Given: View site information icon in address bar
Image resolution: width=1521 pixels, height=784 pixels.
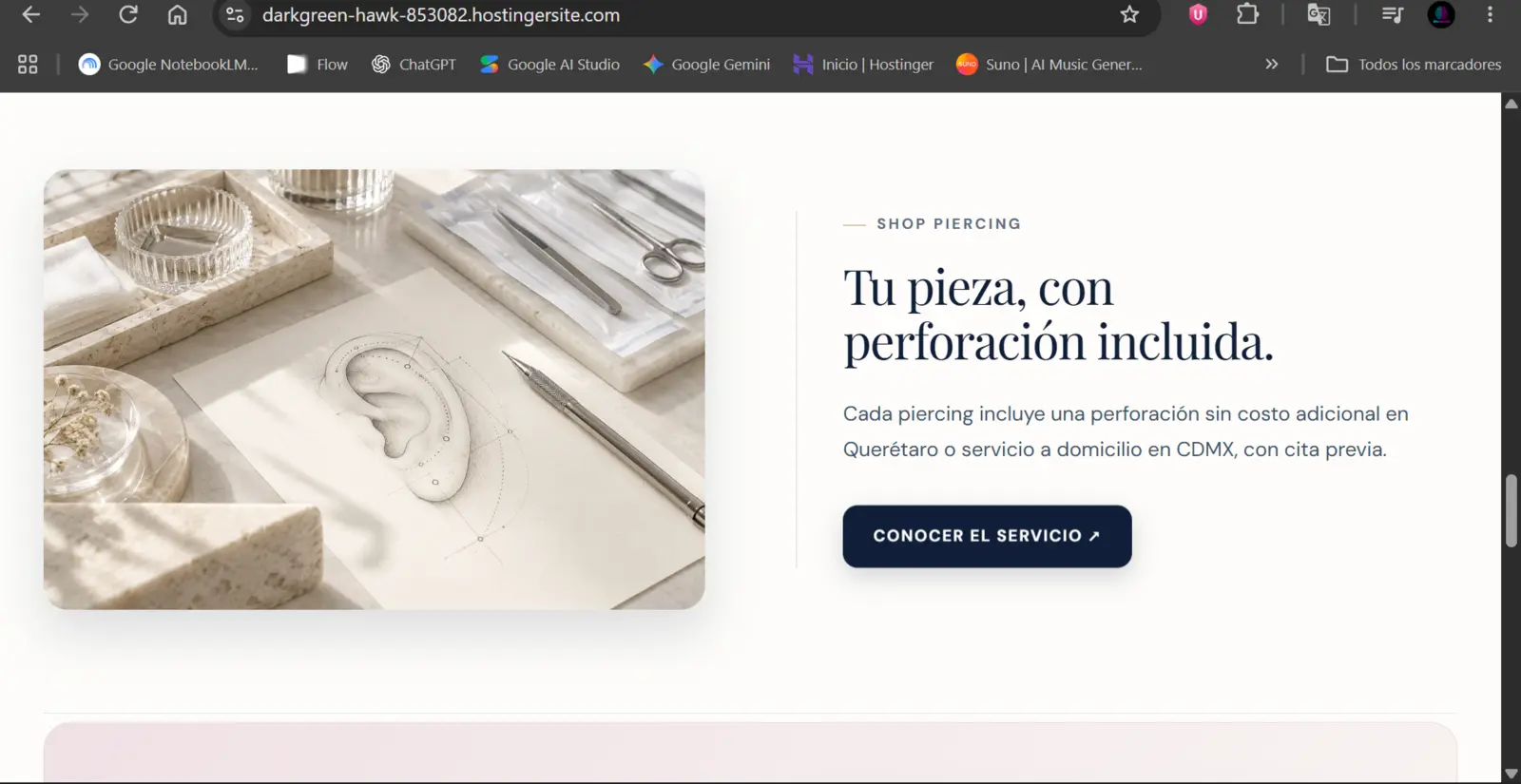Looking at the screenshot, I should click(x=235, y=15).
